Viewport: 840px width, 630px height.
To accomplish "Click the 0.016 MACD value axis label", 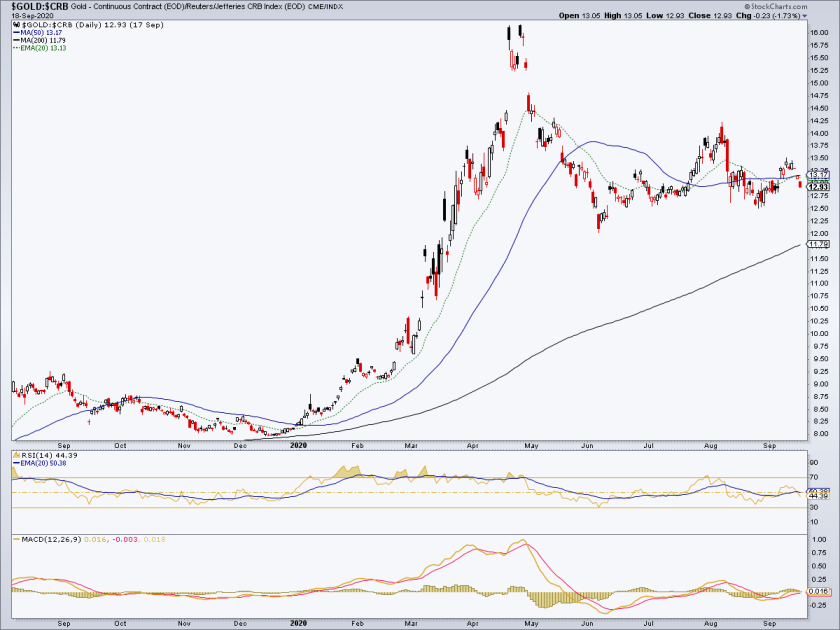I will 819,591.
